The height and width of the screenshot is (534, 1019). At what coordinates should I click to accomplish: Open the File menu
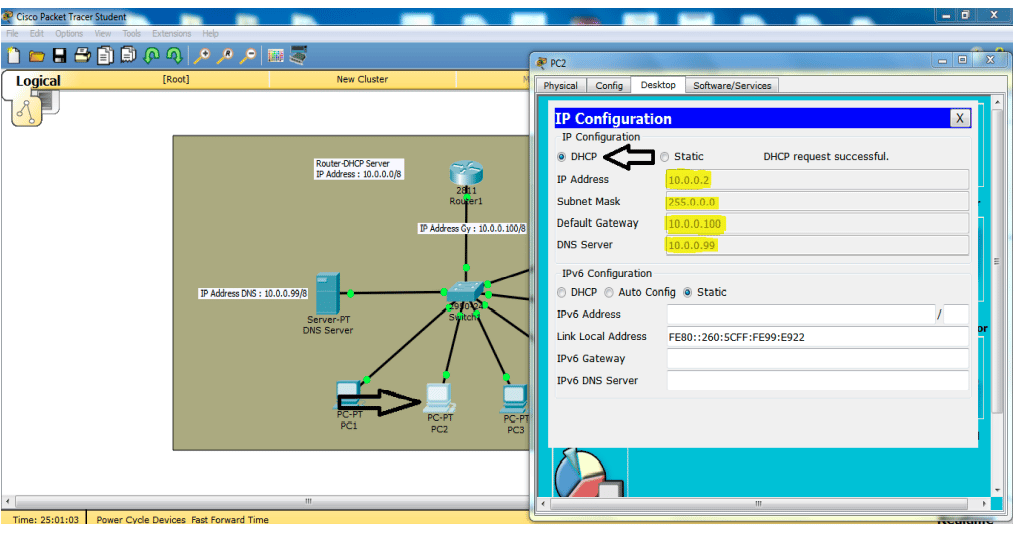pos(12,34)
